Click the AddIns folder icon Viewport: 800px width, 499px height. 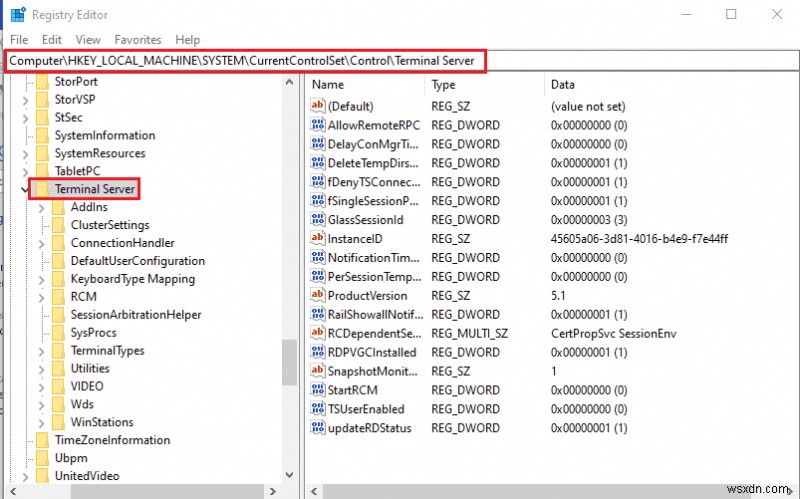click(59, 207)
